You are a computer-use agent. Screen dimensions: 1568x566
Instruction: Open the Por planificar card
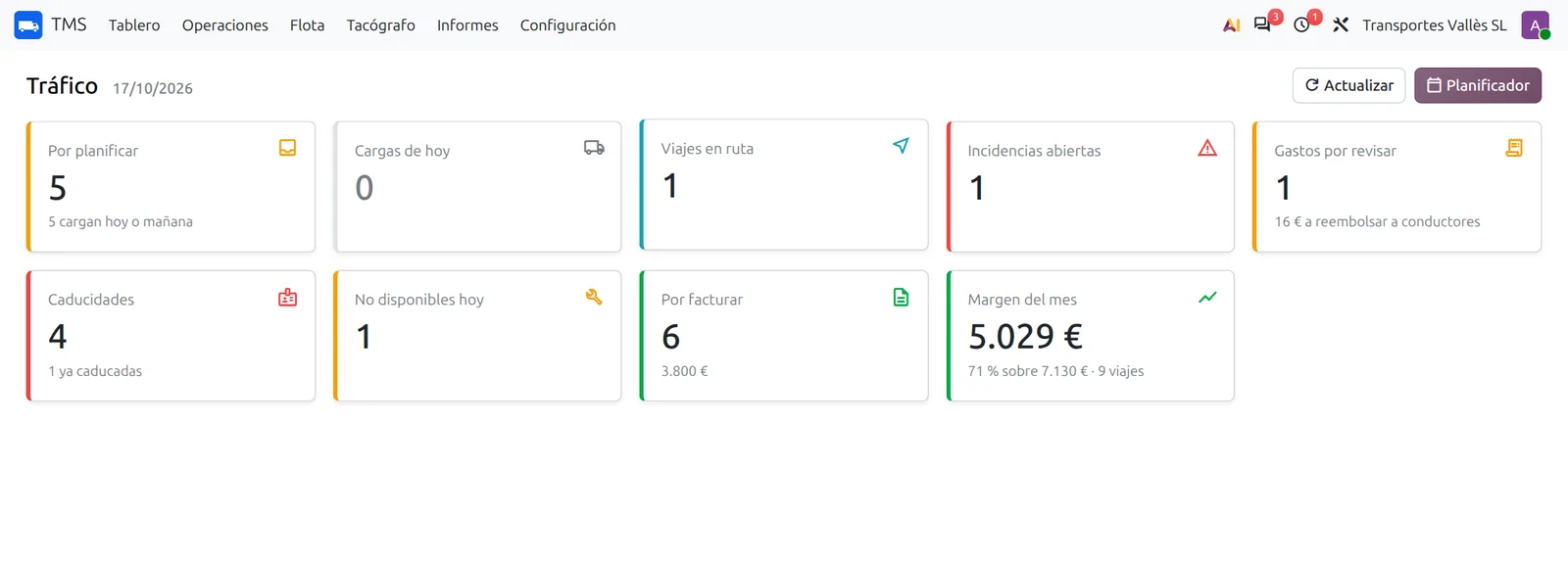(171, 186)
